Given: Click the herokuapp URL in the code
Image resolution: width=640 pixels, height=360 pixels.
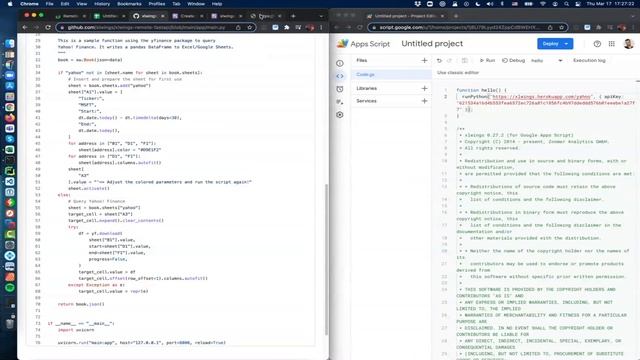Looking at the screenshot, I should (542, 97).
